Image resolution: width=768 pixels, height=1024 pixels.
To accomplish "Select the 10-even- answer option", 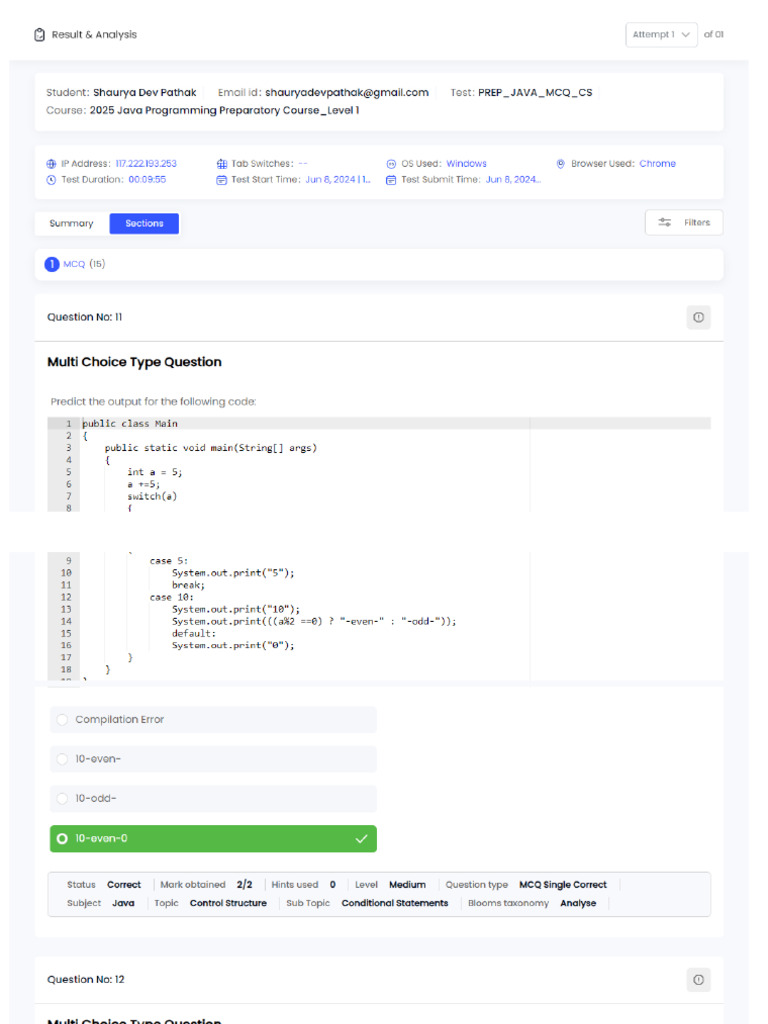I will [63, 759].
